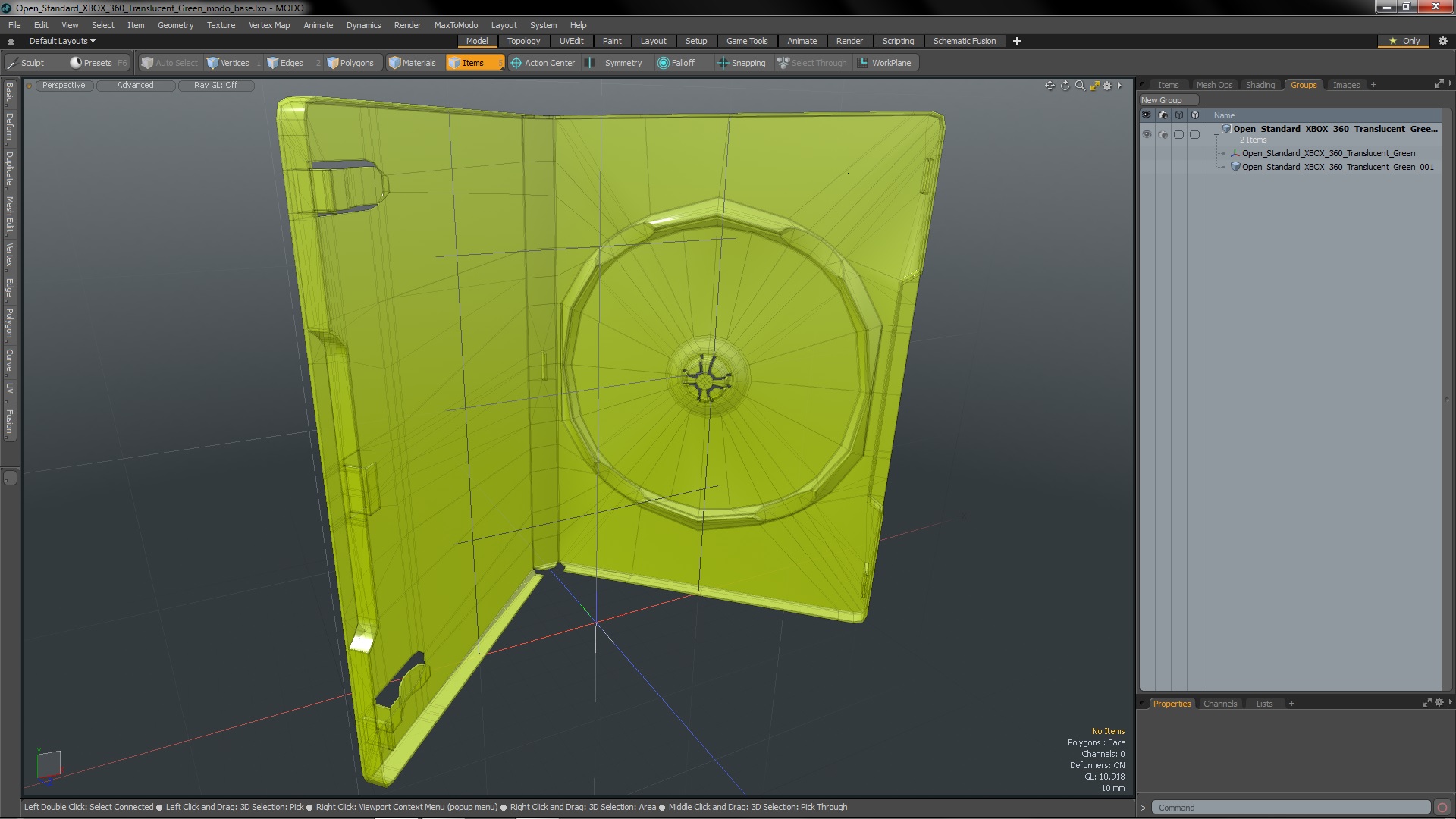Click the viewport pan/move icon
Image resolution: width=1456 pixels, height=819 pixels.
(1050, 86)
